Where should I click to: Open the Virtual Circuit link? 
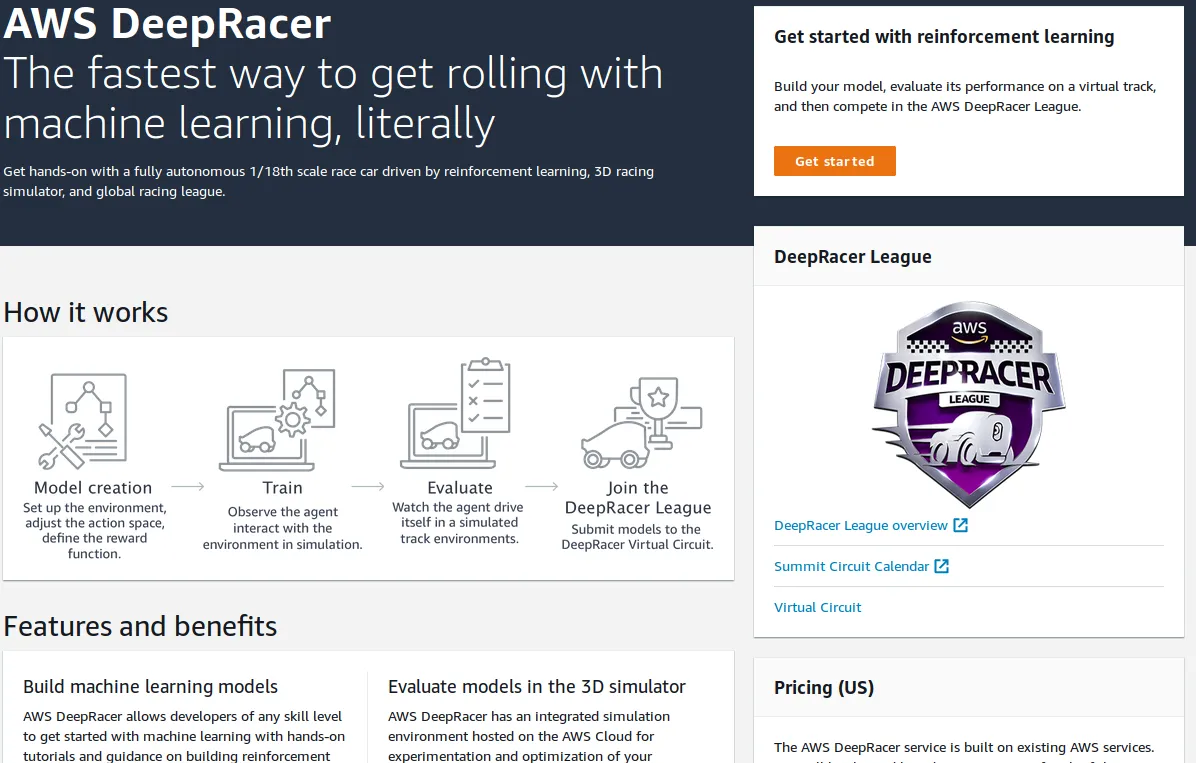click(818, 607)
